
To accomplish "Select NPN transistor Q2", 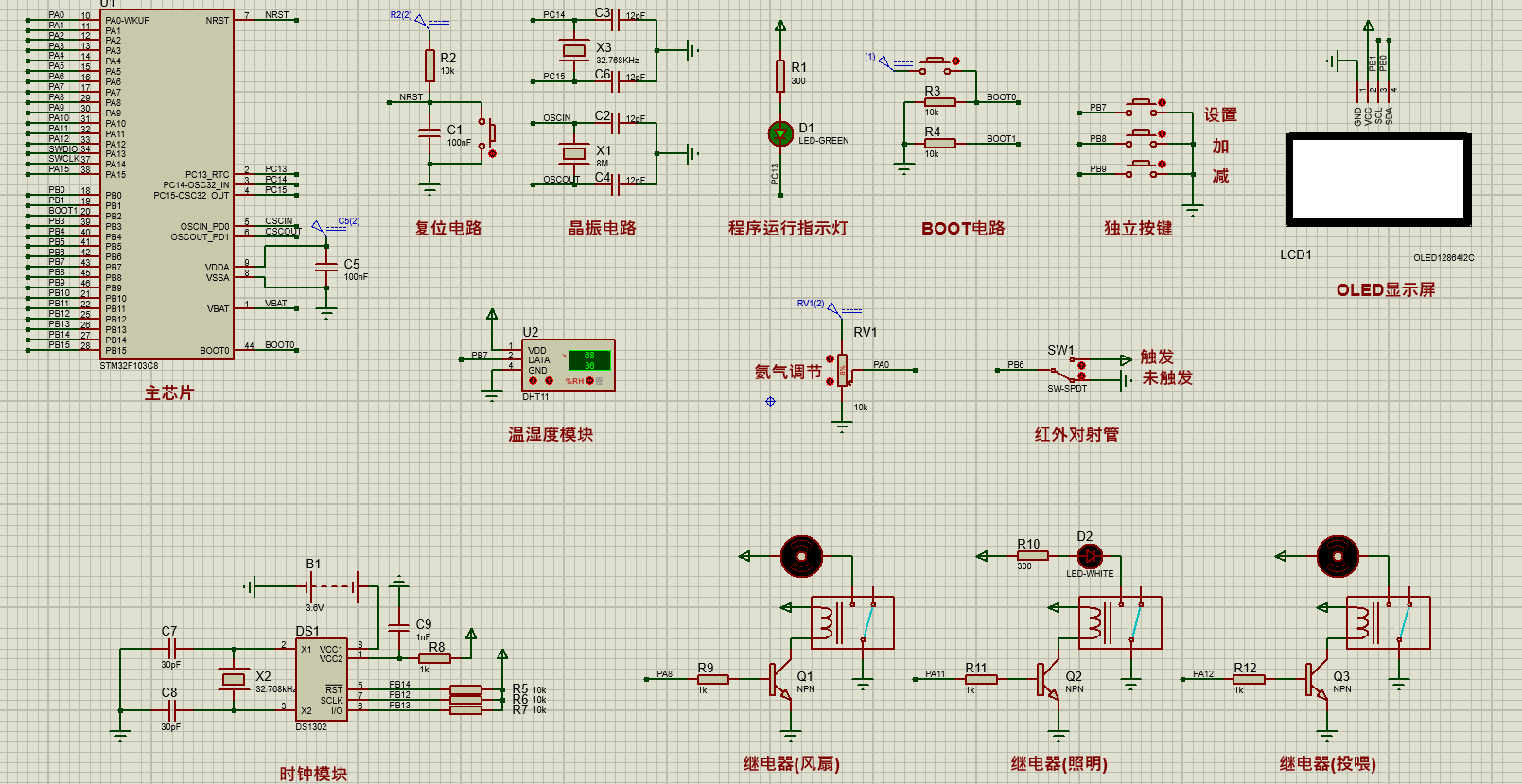I will point(1048,679).
